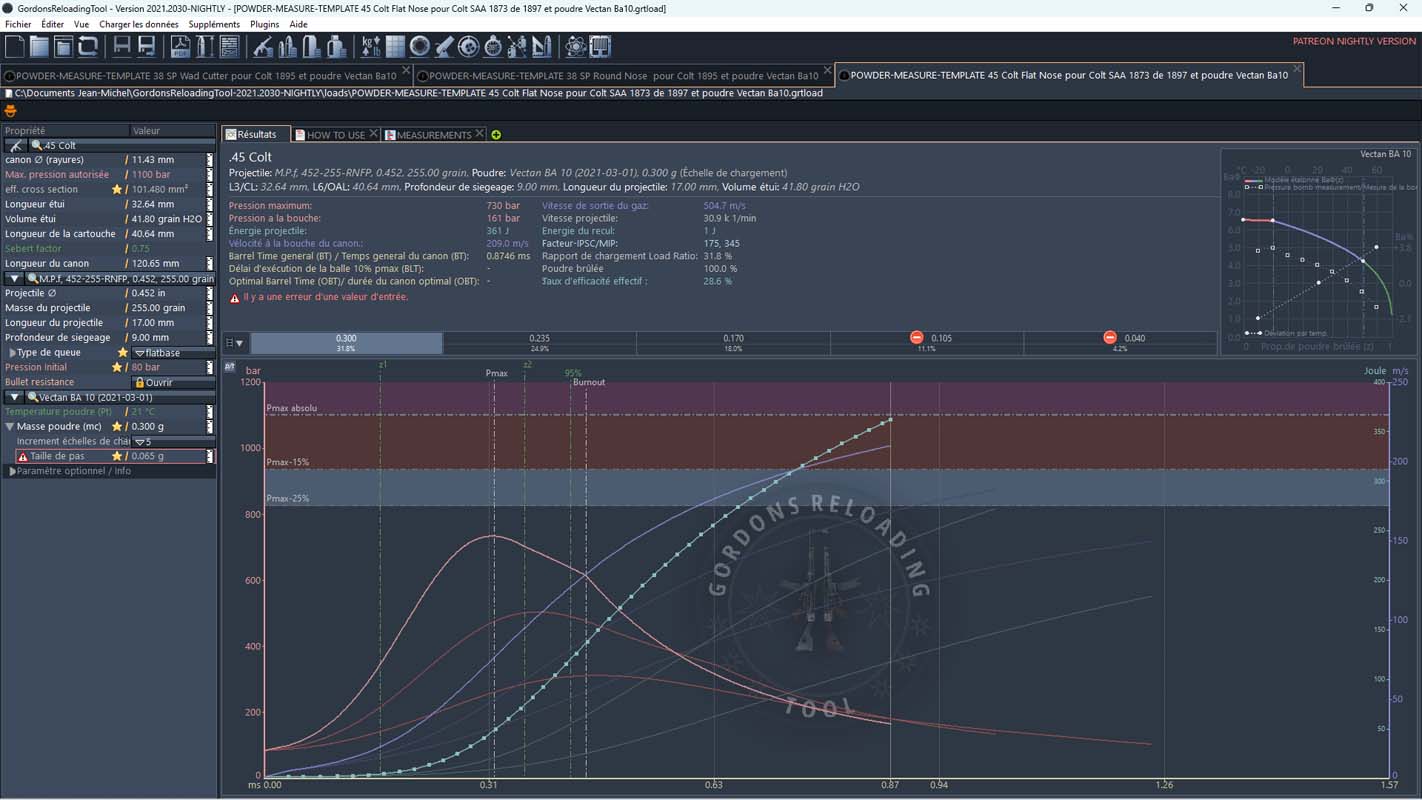
Task: Open the table grid tool icon
Action: coord(395,46)
